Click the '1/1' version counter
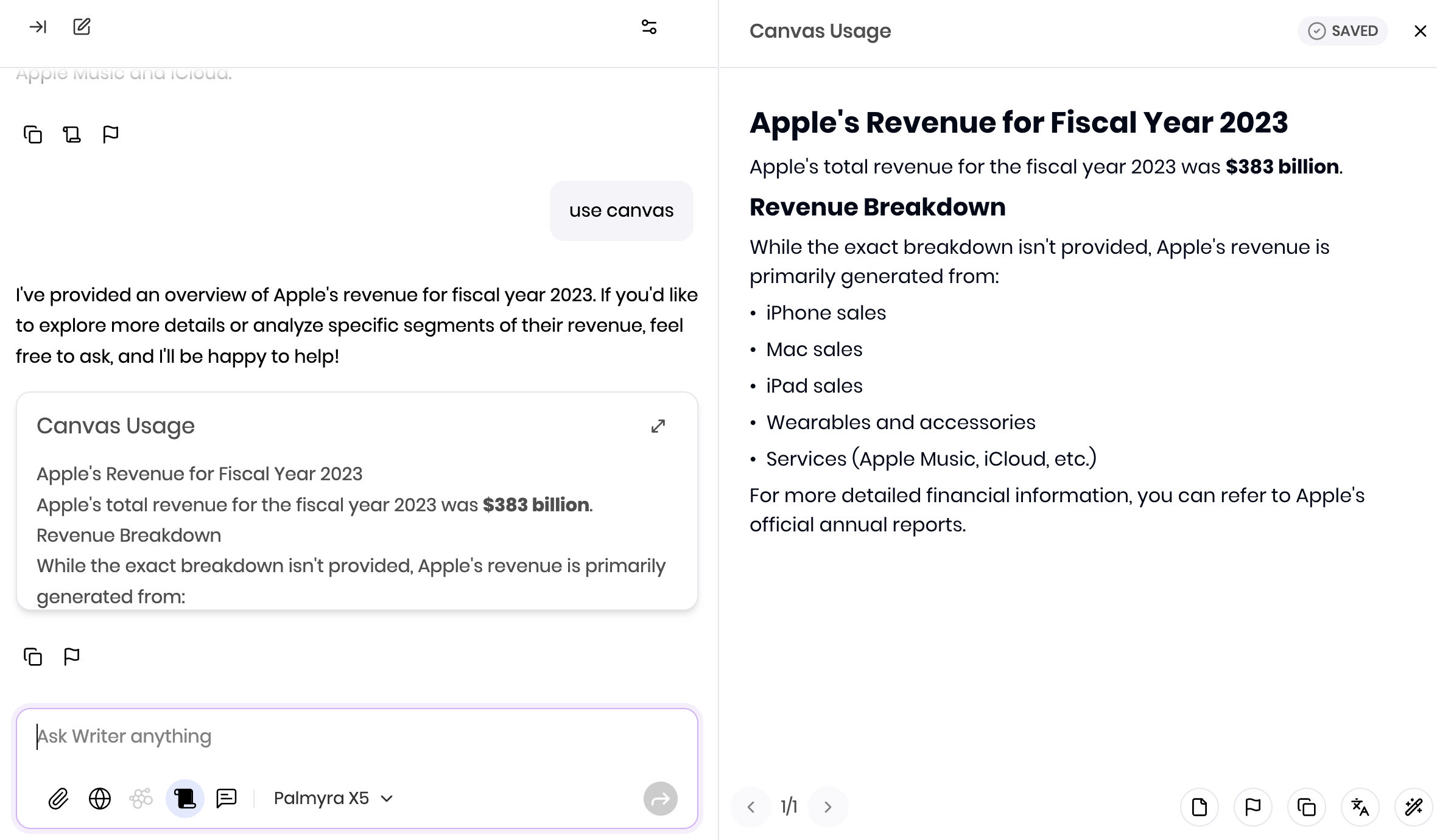1437x840 pixels. [789, 807]
